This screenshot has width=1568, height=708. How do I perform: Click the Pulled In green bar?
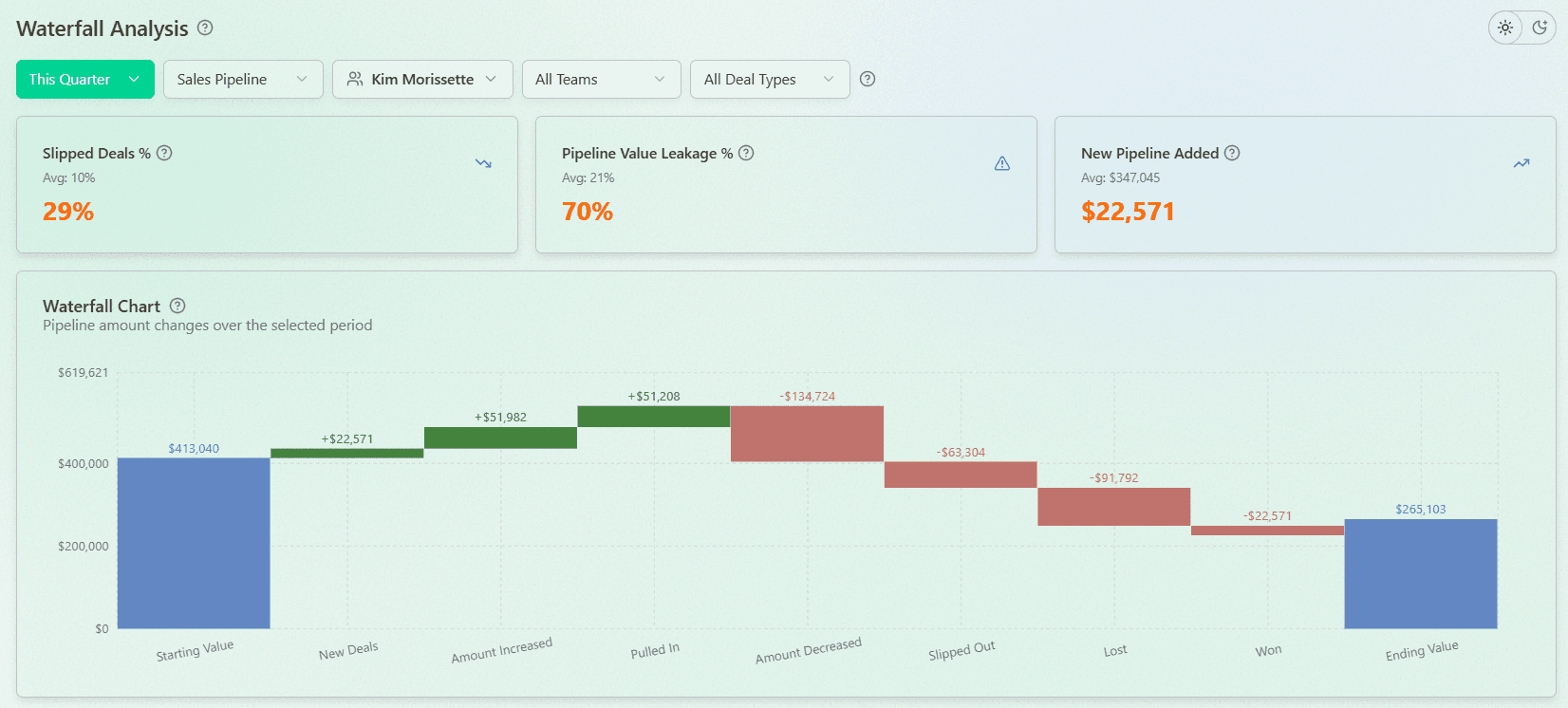(x=654, y=417)
